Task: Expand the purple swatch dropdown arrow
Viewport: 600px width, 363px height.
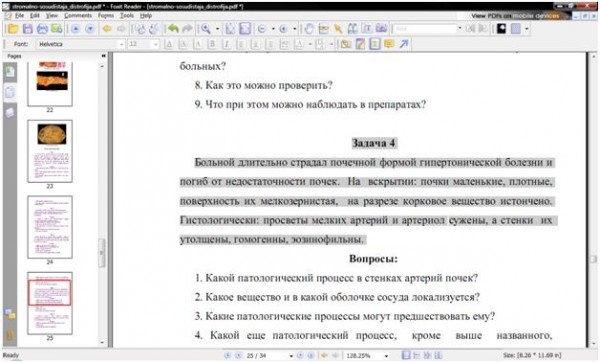Action: pyautogui.click(x=527, y=29)
